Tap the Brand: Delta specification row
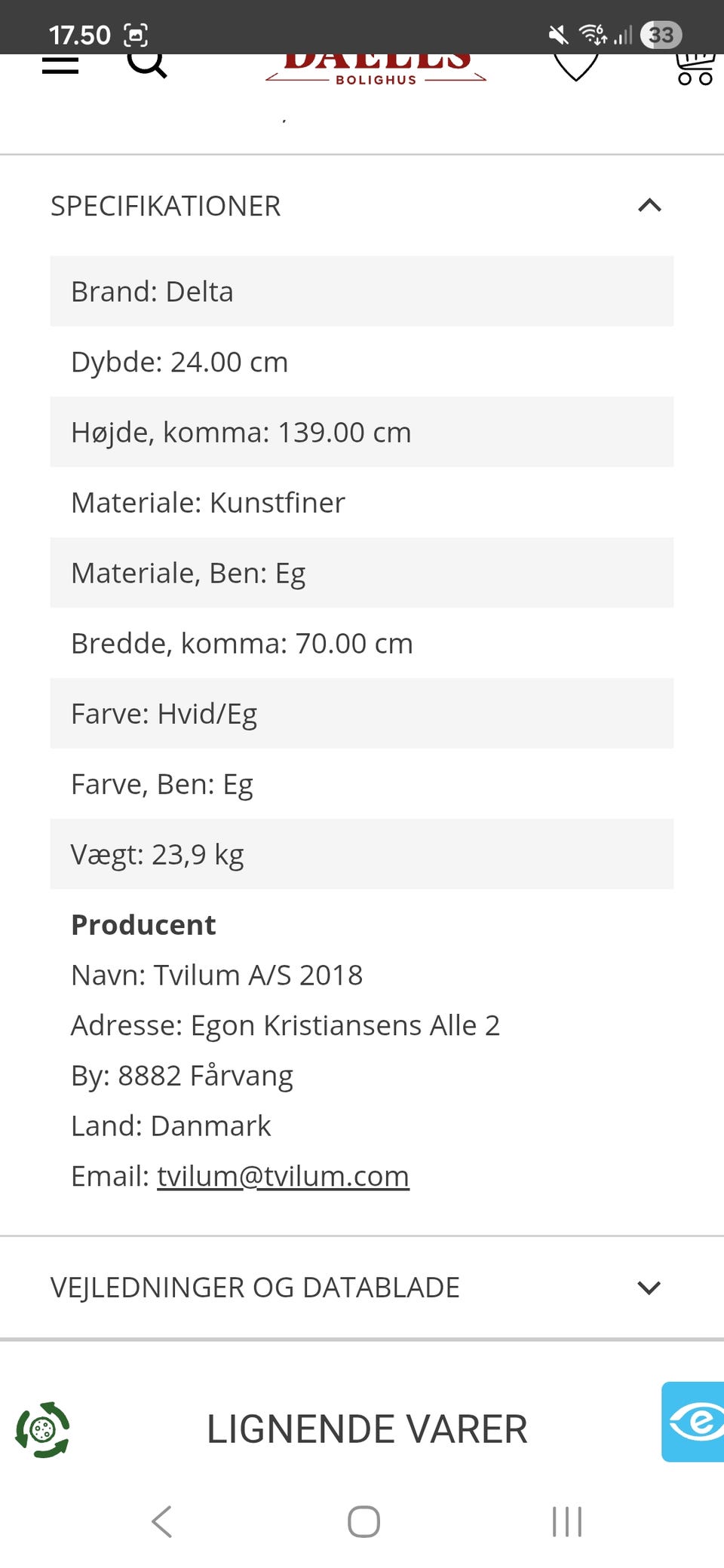Screen dimensions: 724x1568 [362, 292]
